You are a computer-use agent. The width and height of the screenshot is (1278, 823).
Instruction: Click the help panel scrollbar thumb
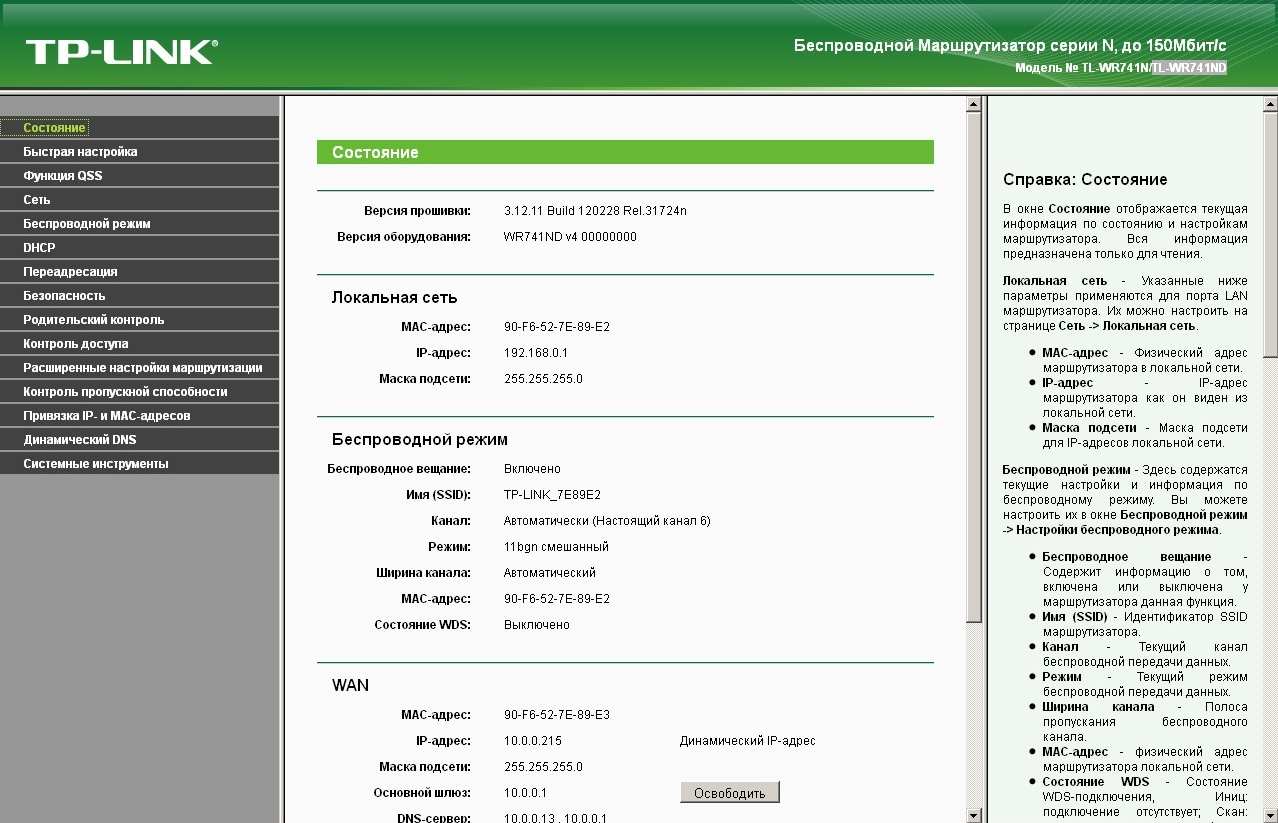1269,235
